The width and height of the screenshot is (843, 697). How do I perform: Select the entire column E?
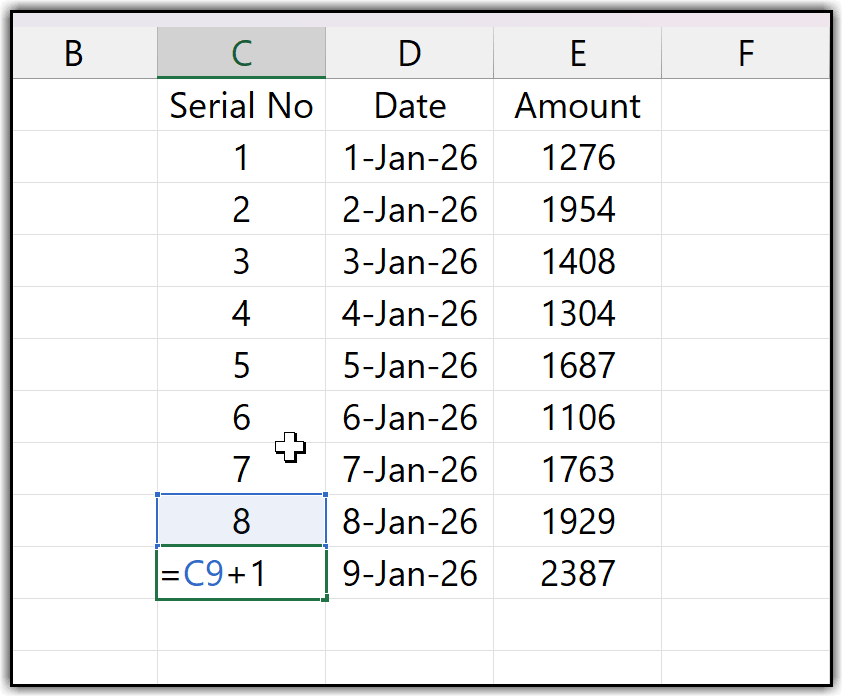click(x=577, y=53)
